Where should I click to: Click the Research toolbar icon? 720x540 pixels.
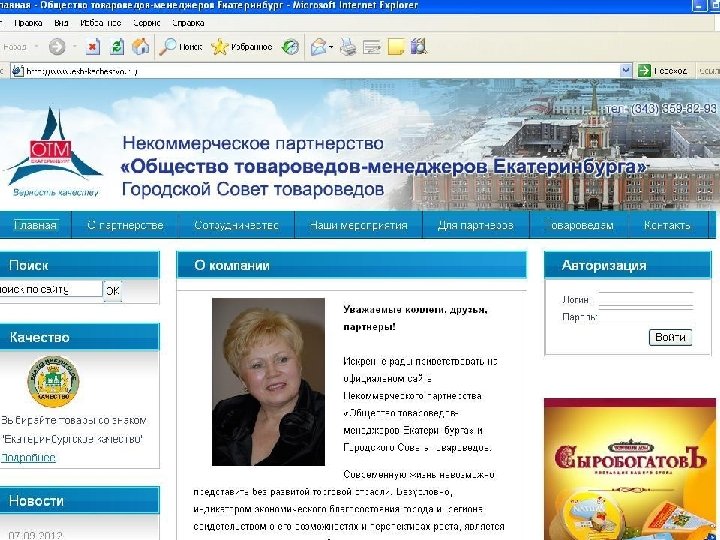[419, 46]
